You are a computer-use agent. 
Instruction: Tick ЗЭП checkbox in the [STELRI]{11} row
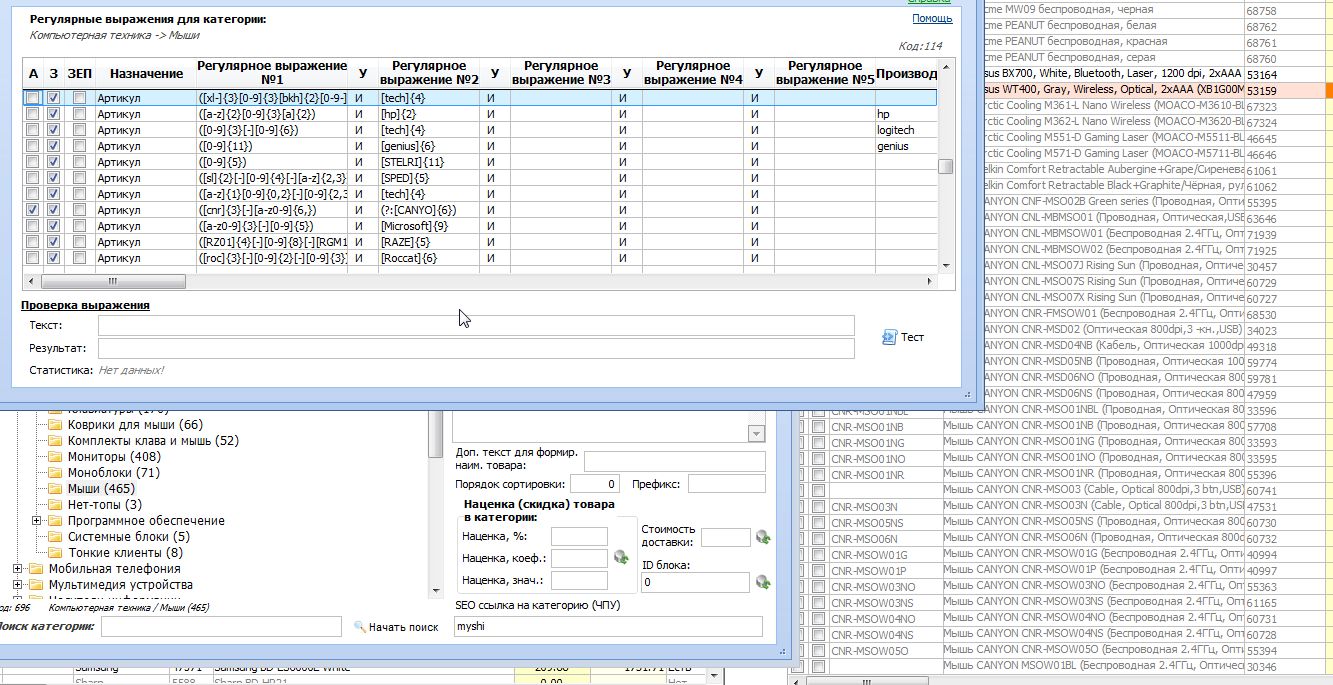(79, 162)
